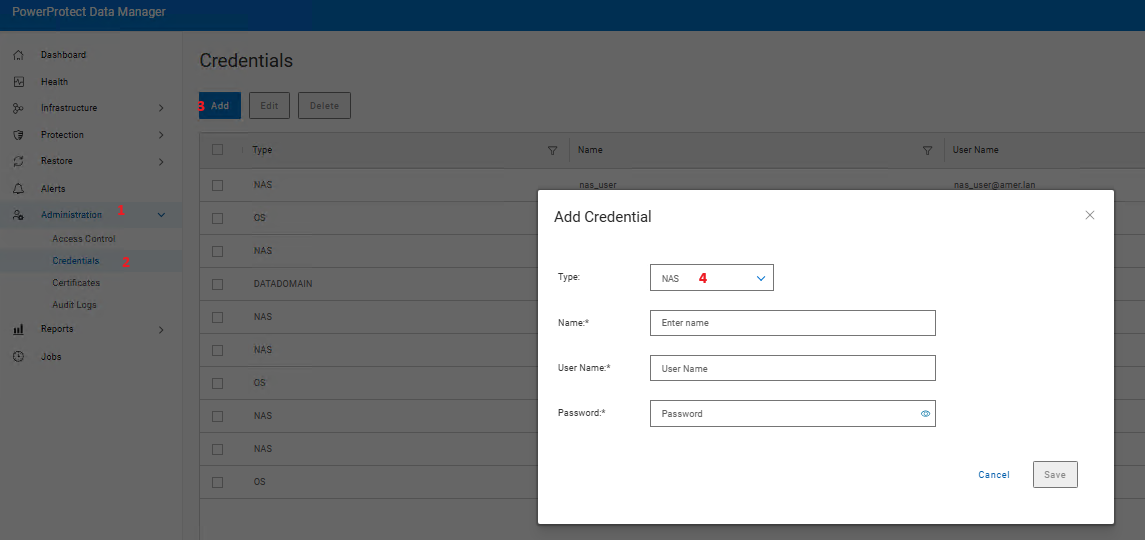
Task: Click the Alerts bell icon
Action: coord(18,189)
